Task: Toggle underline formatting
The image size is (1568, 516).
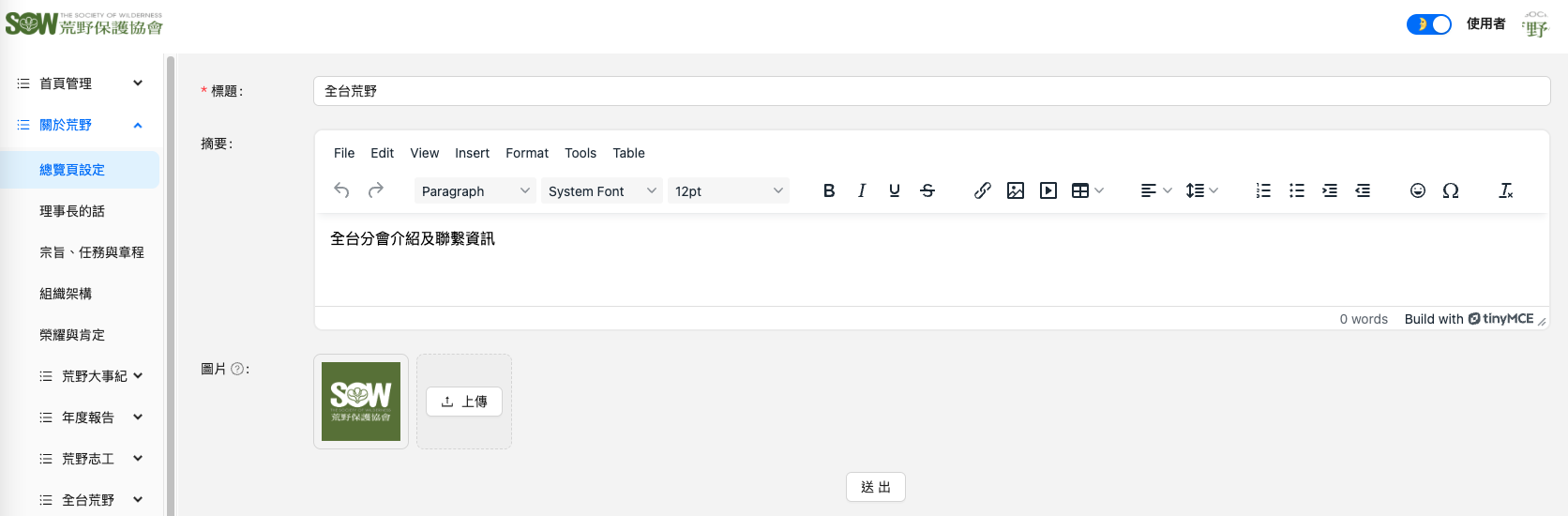Action: (895, 190)
